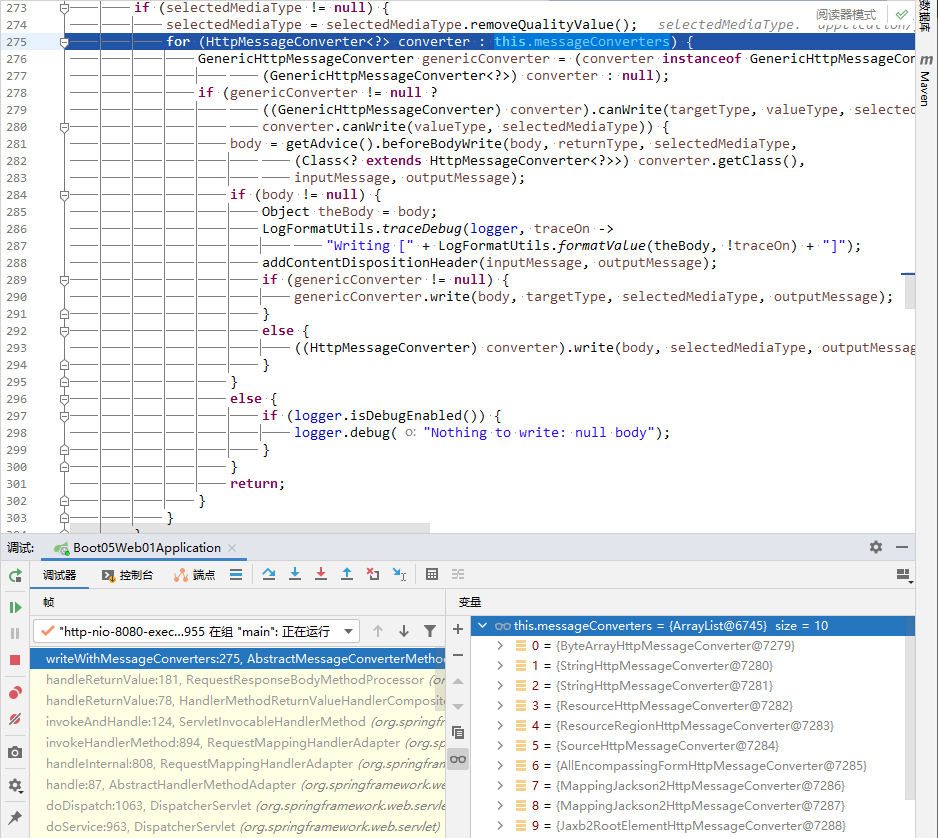Open debug tool window options gear

point(876,547)
